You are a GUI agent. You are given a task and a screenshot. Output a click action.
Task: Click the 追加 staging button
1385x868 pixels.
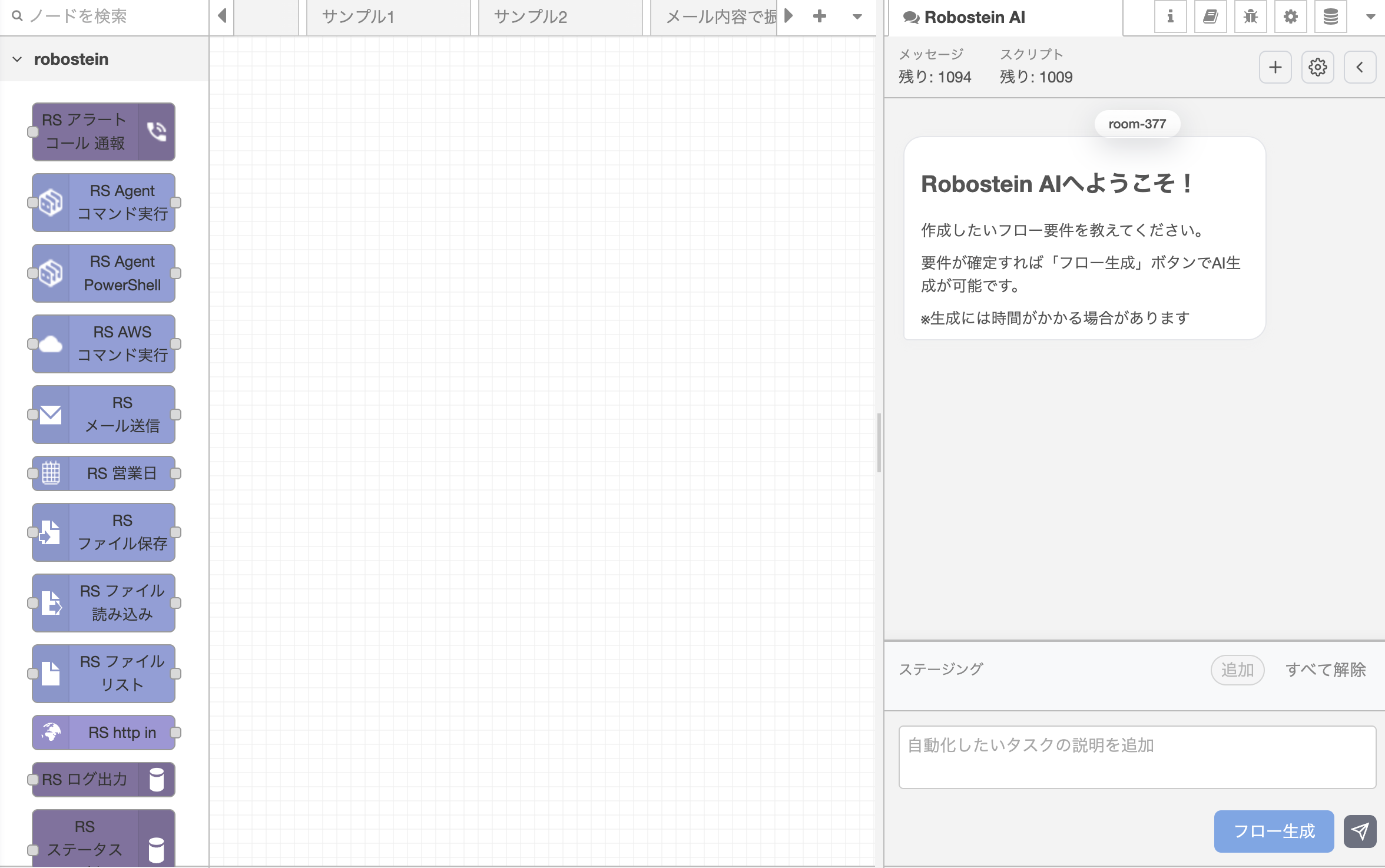(x=1237, y=670)
